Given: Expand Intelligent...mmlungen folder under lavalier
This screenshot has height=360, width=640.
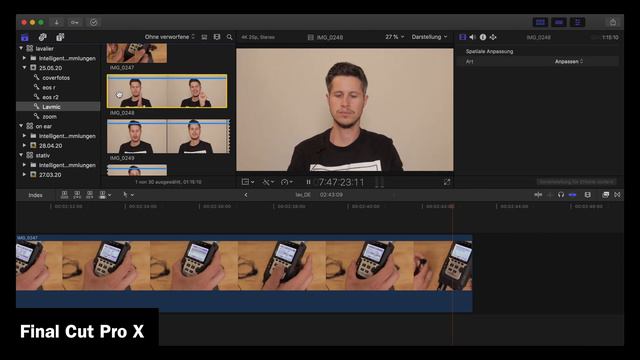Looking at the screenshot, I should coord(24,58).
